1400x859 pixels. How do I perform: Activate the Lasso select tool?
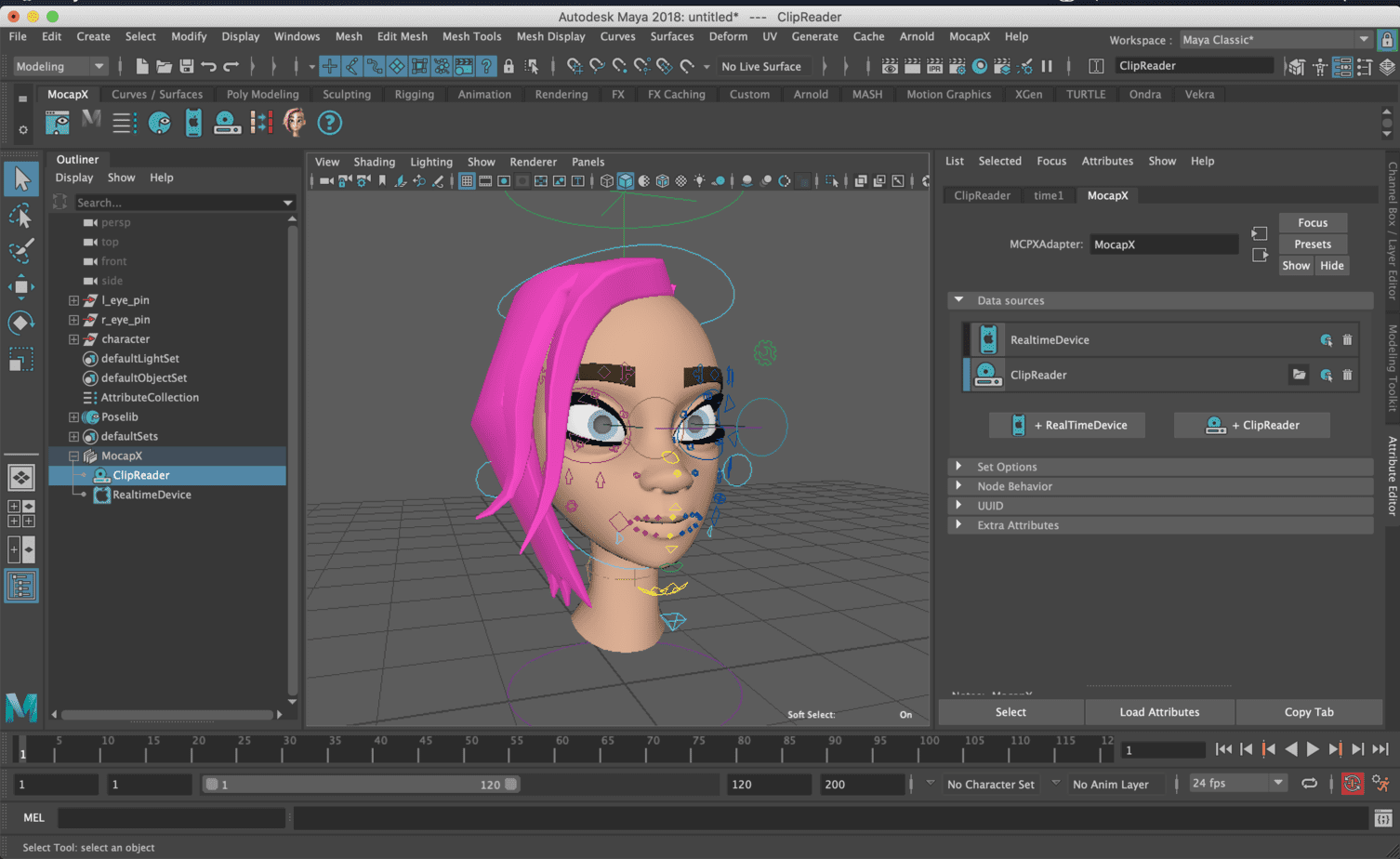[20, 216]
